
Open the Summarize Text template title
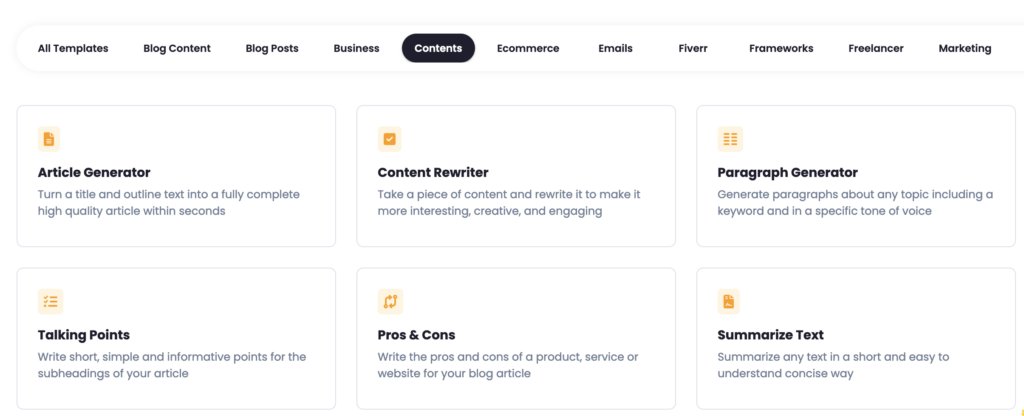pyautogui.click(x=771, y=335)
